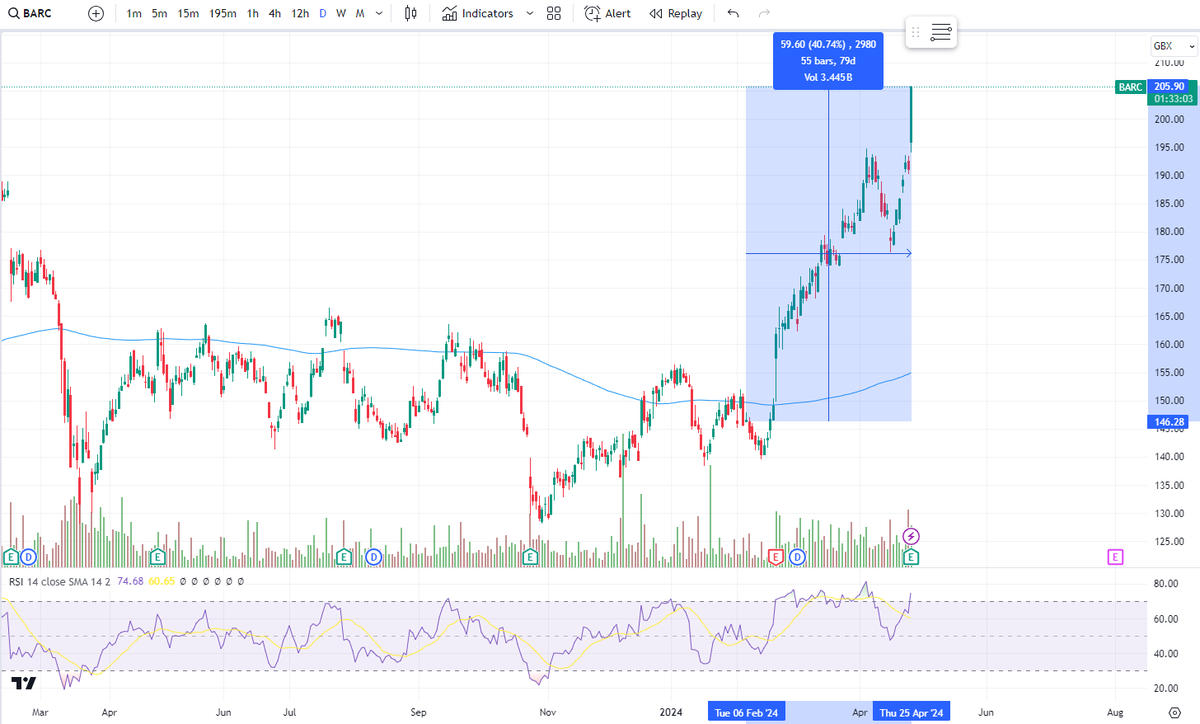Click the RSI value 74.68
The width and height of the screenshot is (1200, 724).
point(130,581)
